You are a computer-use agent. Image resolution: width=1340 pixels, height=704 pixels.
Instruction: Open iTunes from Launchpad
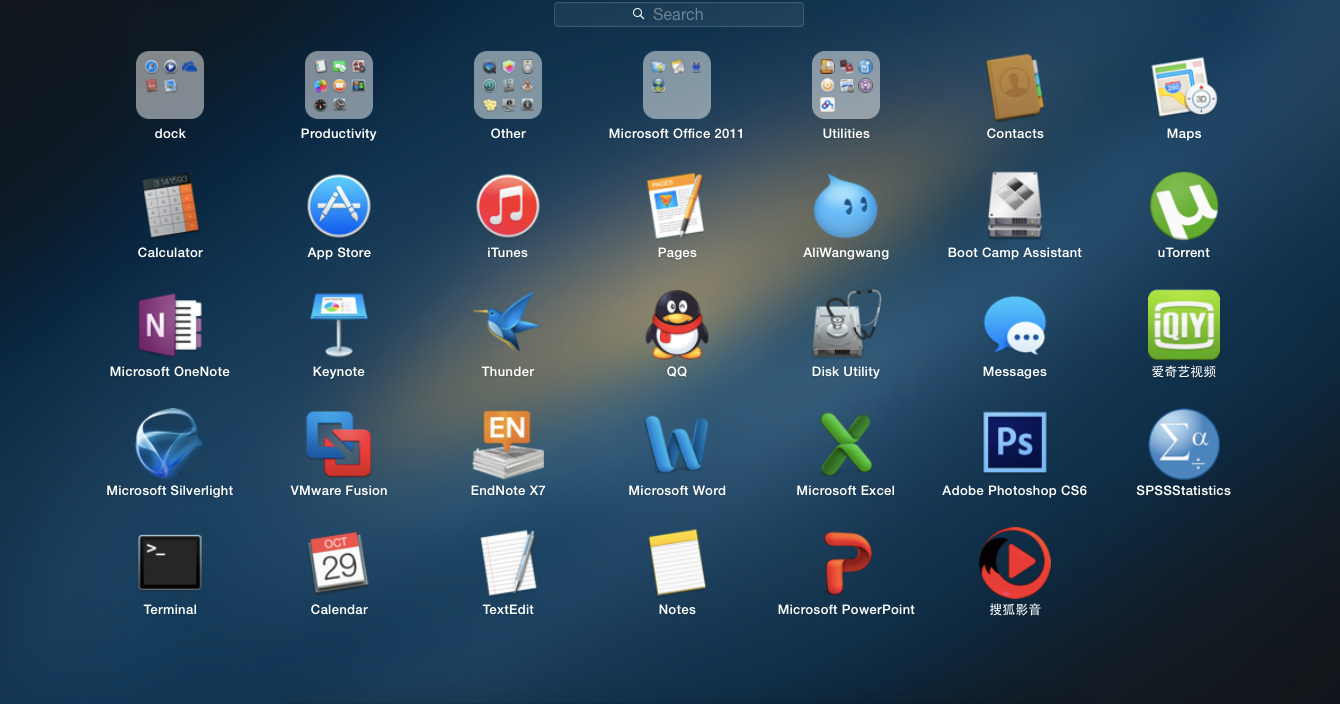[x=508, y=206]
